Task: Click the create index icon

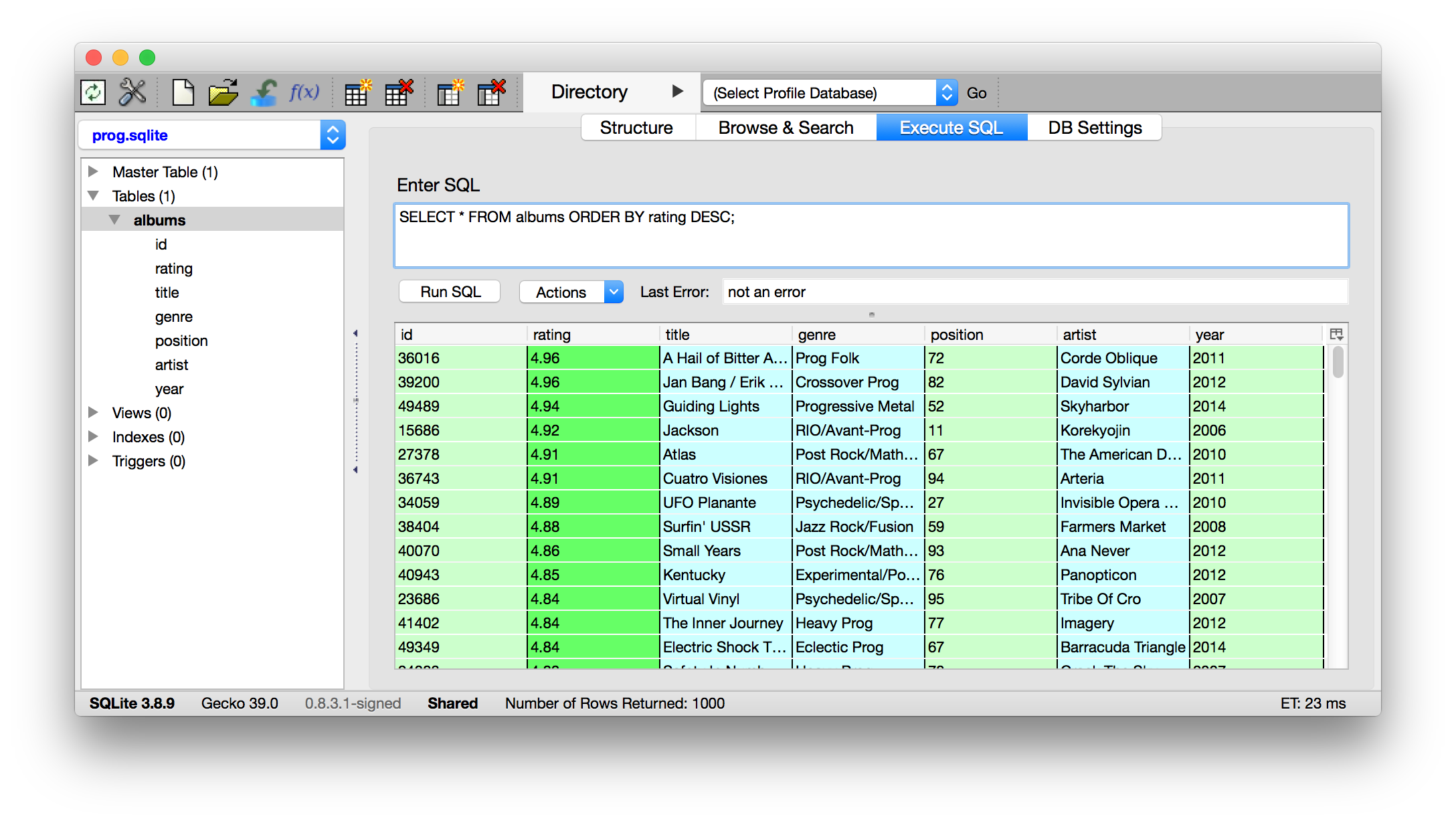Action: coord(450,92)
